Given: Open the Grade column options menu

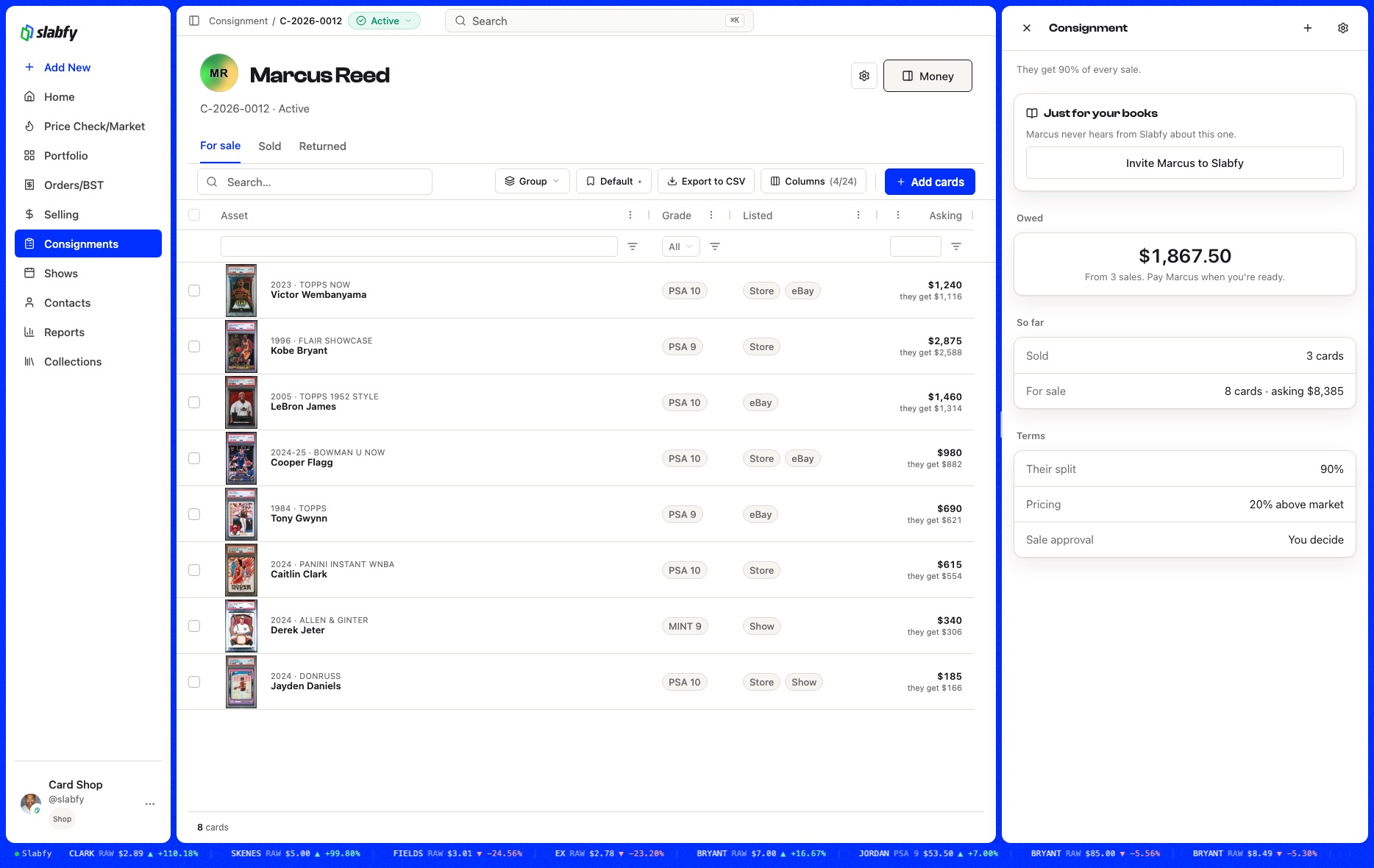Looking at the screenshot, I should pyautogui.click(x=711, y=215).
